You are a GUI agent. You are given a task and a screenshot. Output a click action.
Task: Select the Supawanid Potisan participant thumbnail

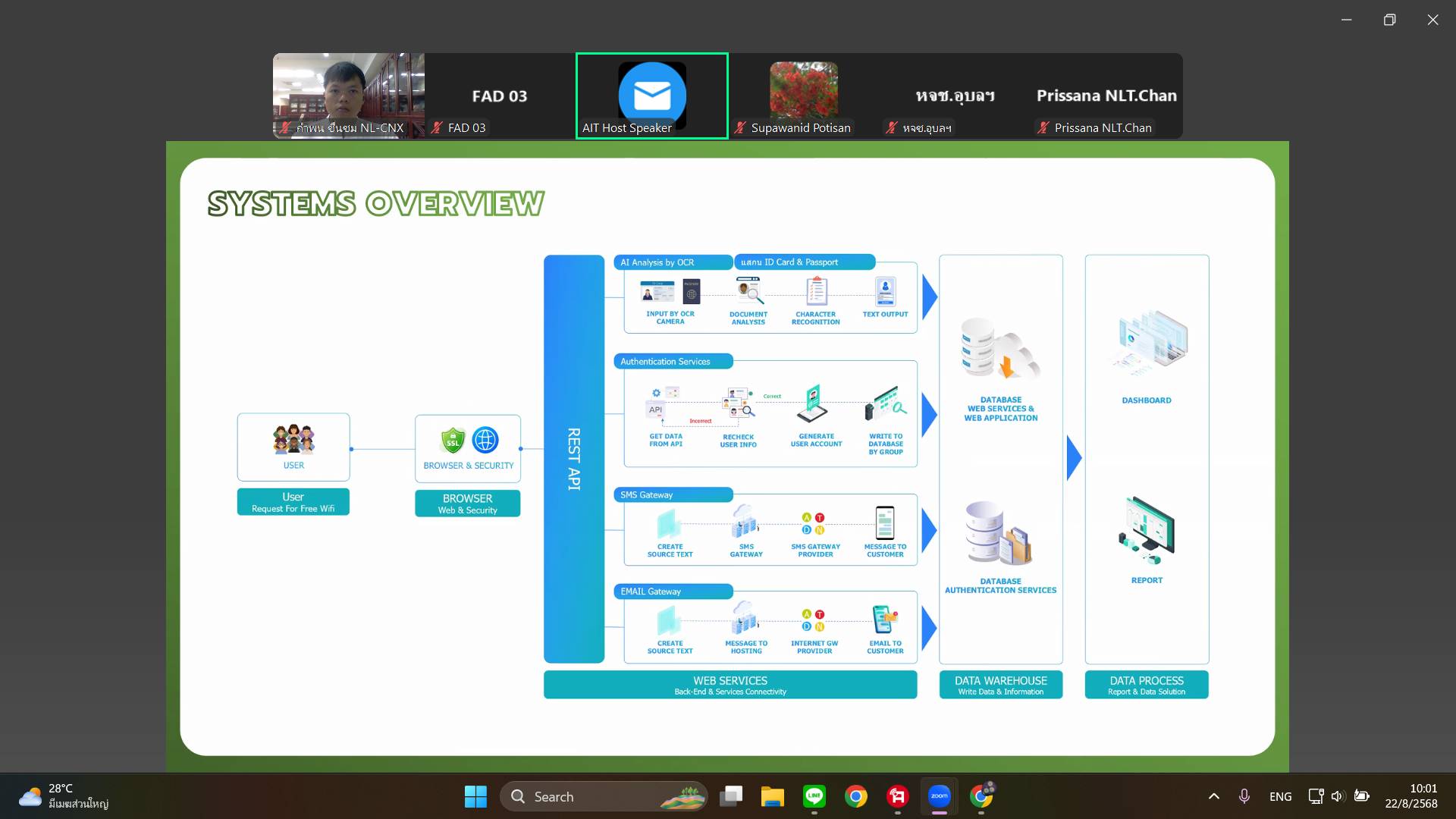(803, 96)
